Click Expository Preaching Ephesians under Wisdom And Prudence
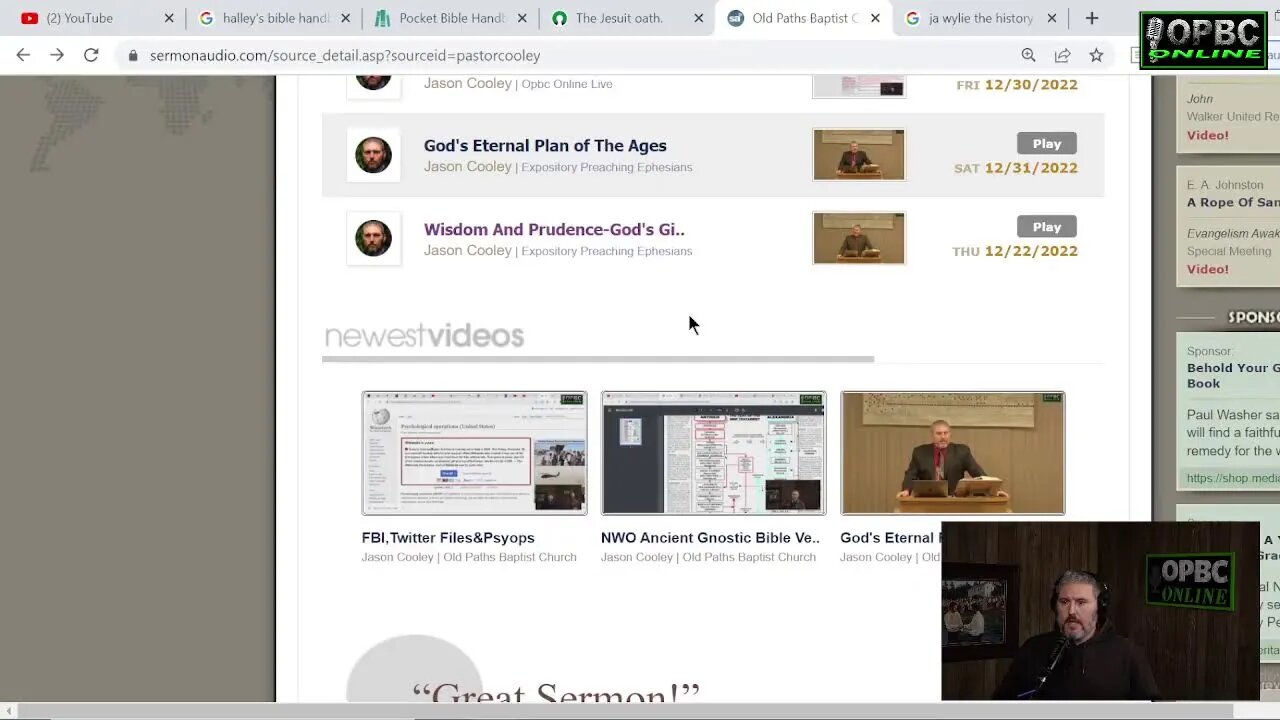The height and width of the screenshot is (720, 1280). [607, 251]
